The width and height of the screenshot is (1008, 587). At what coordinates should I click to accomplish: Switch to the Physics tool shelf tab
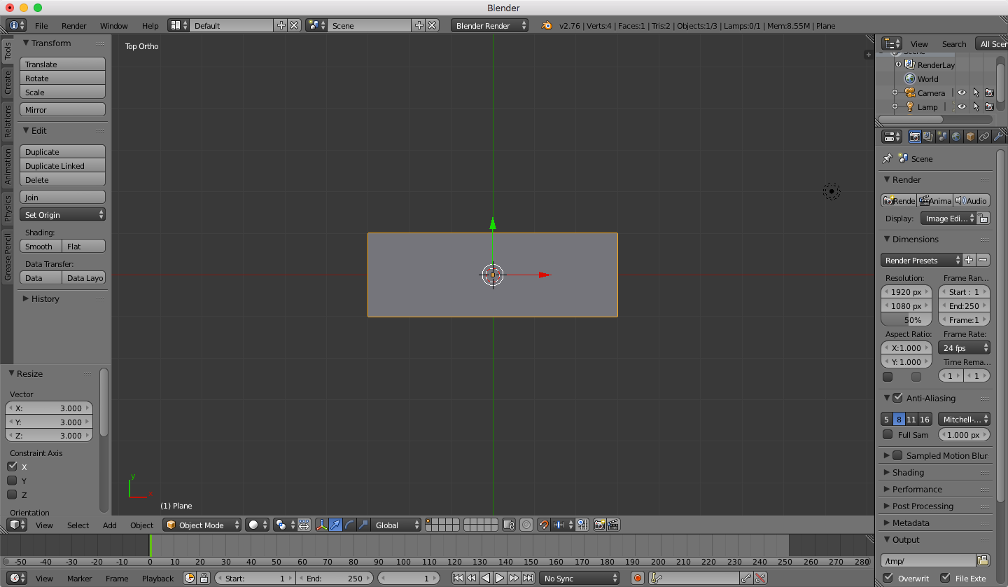coord(8,208)
